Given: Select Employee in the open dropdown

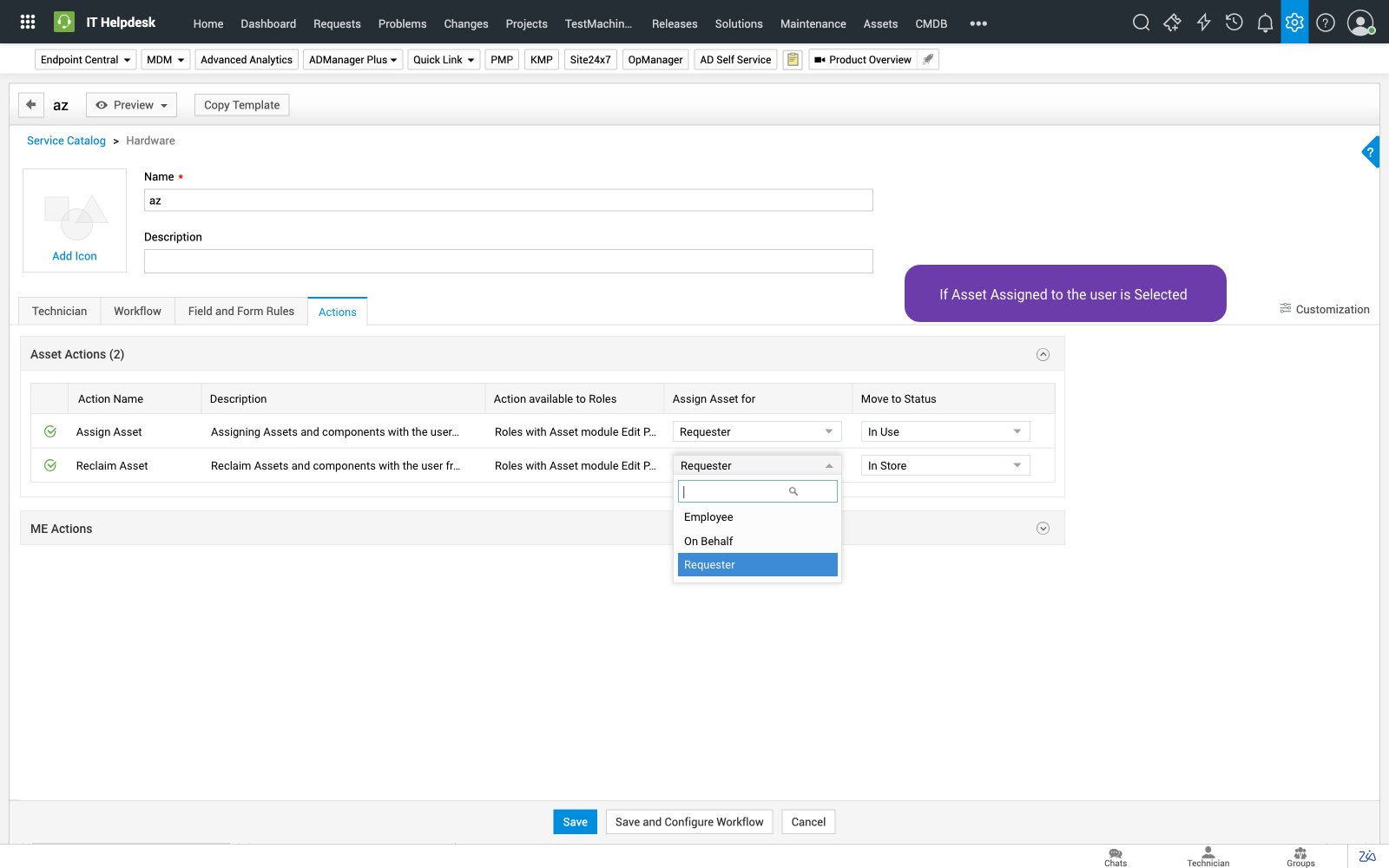Looking at the screenshot, I should click(758, 516).
